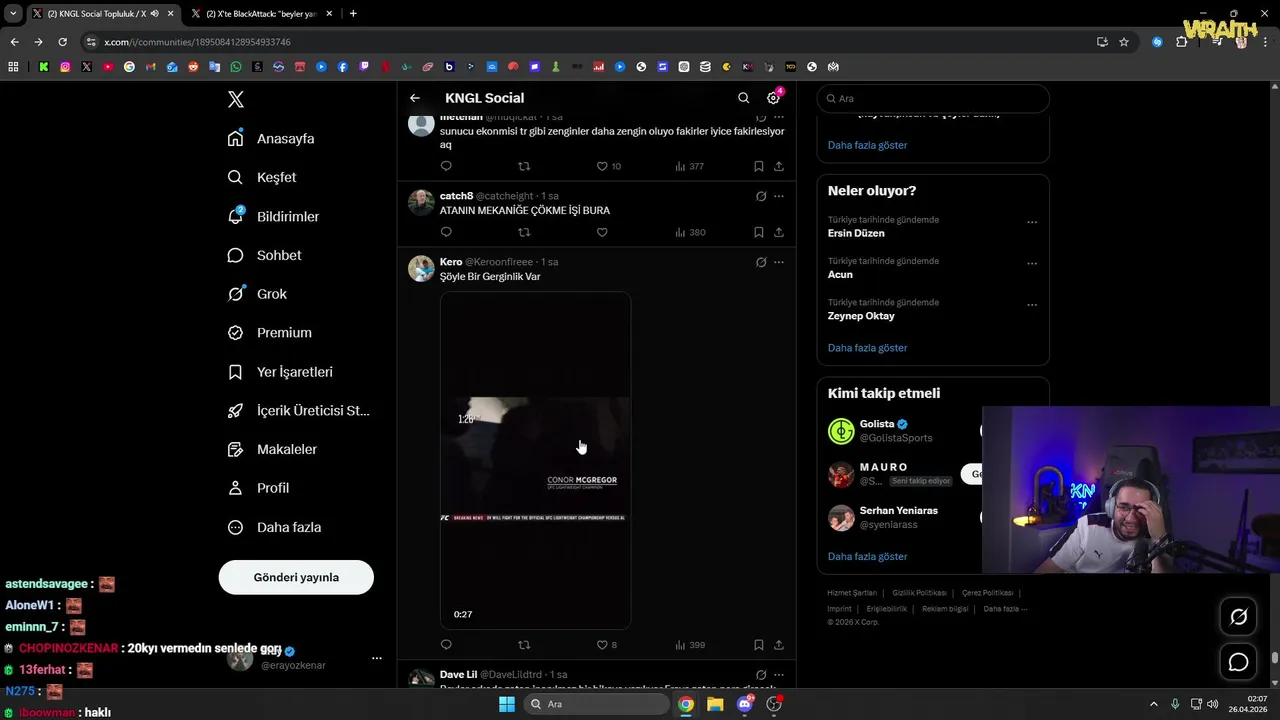The height and width of the screenshot is (720, 1280).
Task: Bookmark Kero's video post
Action: pos(758,645)
